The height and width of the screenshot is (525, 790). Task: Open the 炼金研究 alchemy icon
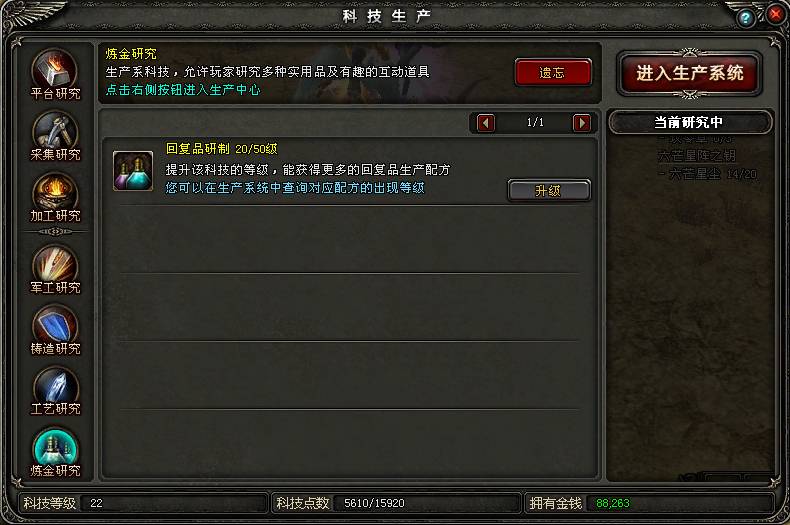[x=54, y=448]
